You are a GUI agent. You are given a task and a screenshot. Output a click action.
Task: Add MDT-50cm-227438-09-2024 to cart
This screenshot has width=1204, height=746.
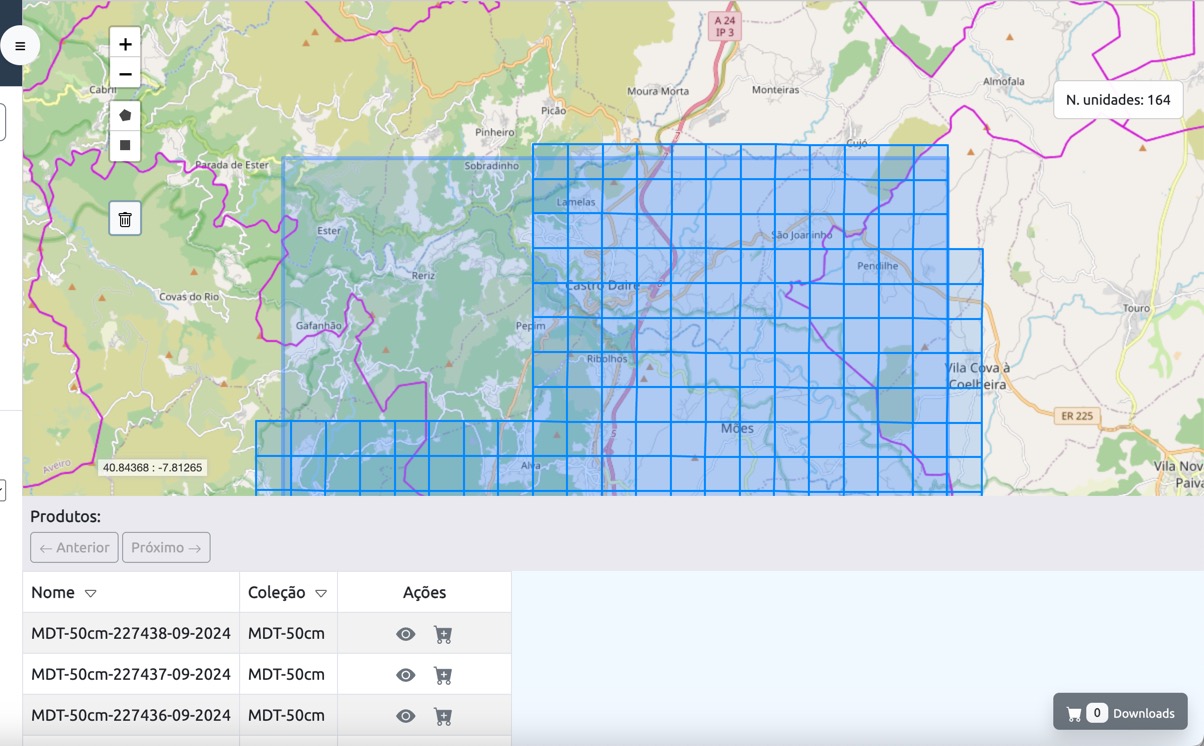click(x=443, y=634)
